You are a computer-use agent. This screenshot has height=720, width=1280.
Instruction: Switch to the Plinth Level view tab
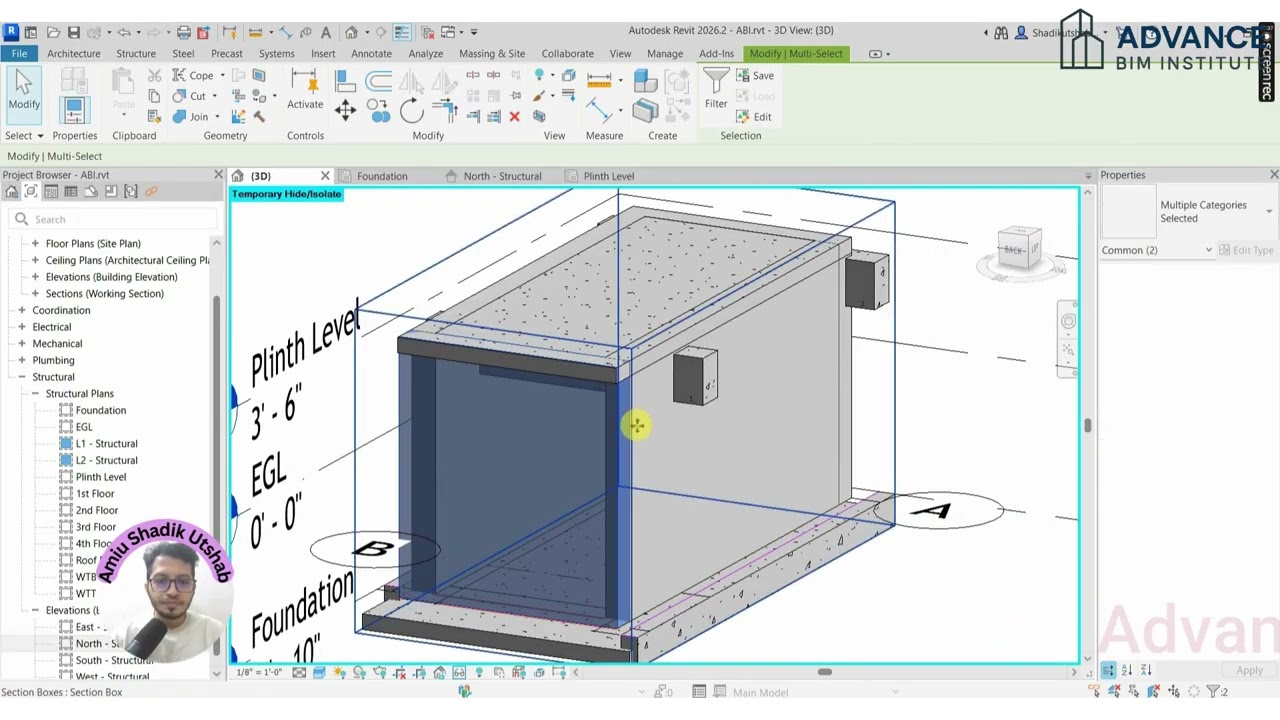pyautogui.click(x=608, y=176)
